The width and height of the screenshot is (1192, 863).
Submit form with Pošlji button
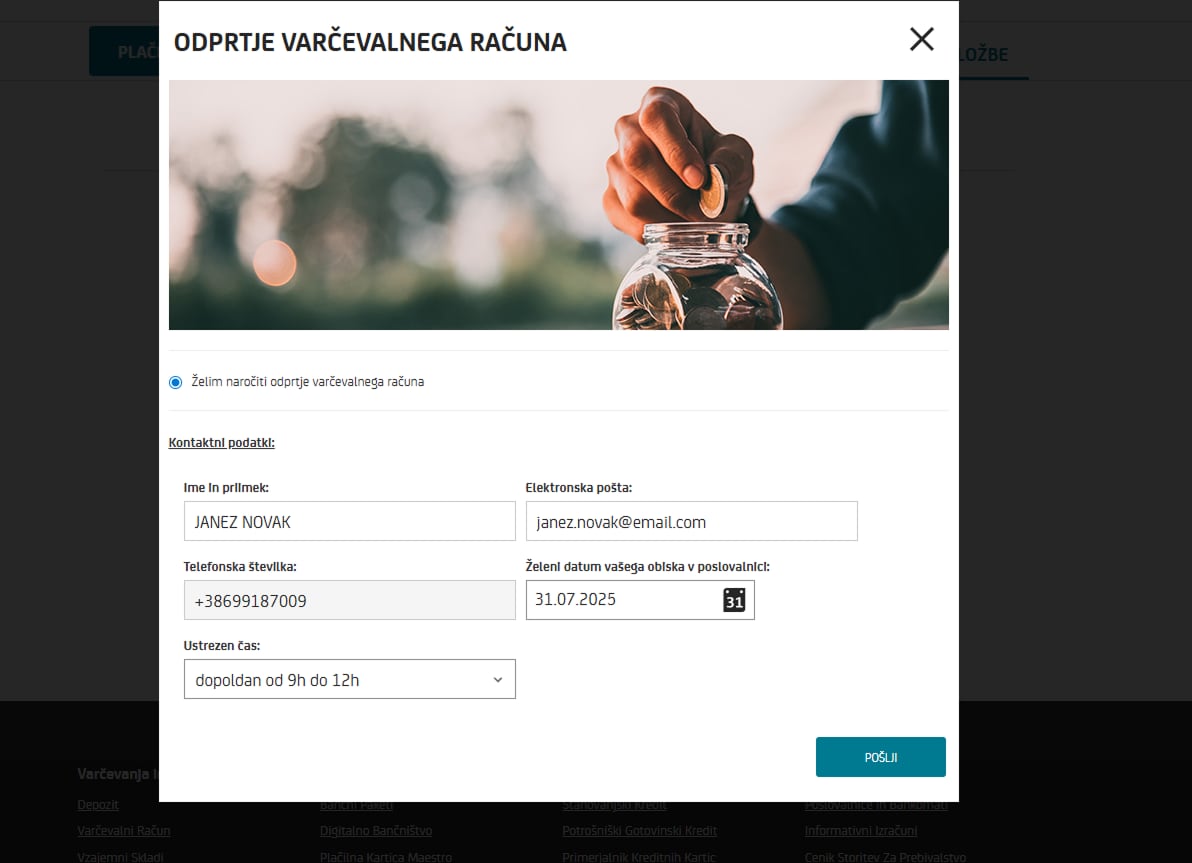point(880,757)
